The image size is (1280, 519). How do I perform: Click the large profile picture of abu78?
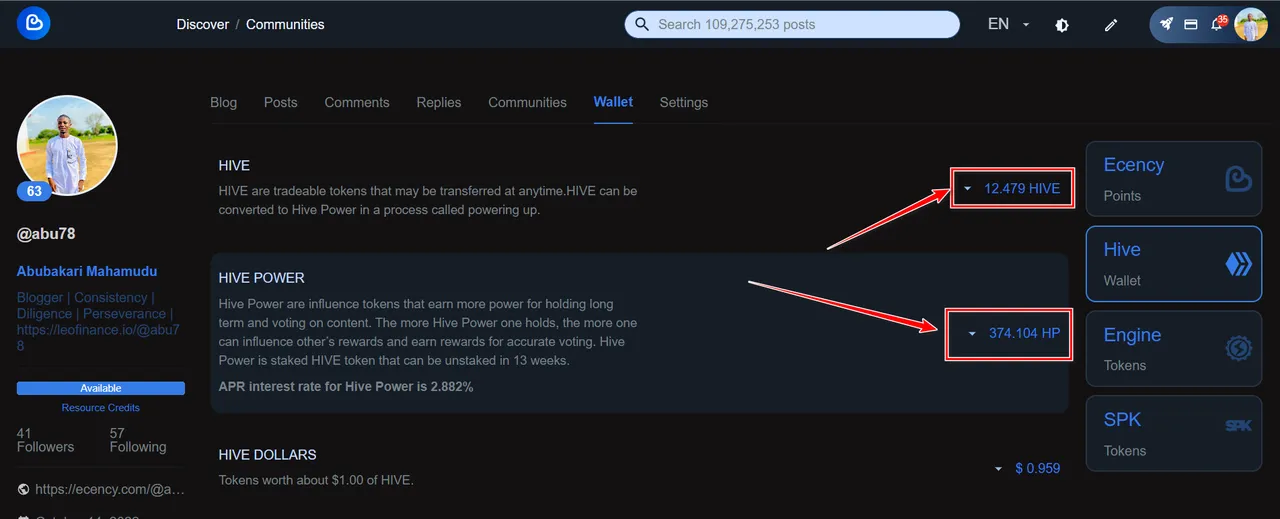pos(67,145)
